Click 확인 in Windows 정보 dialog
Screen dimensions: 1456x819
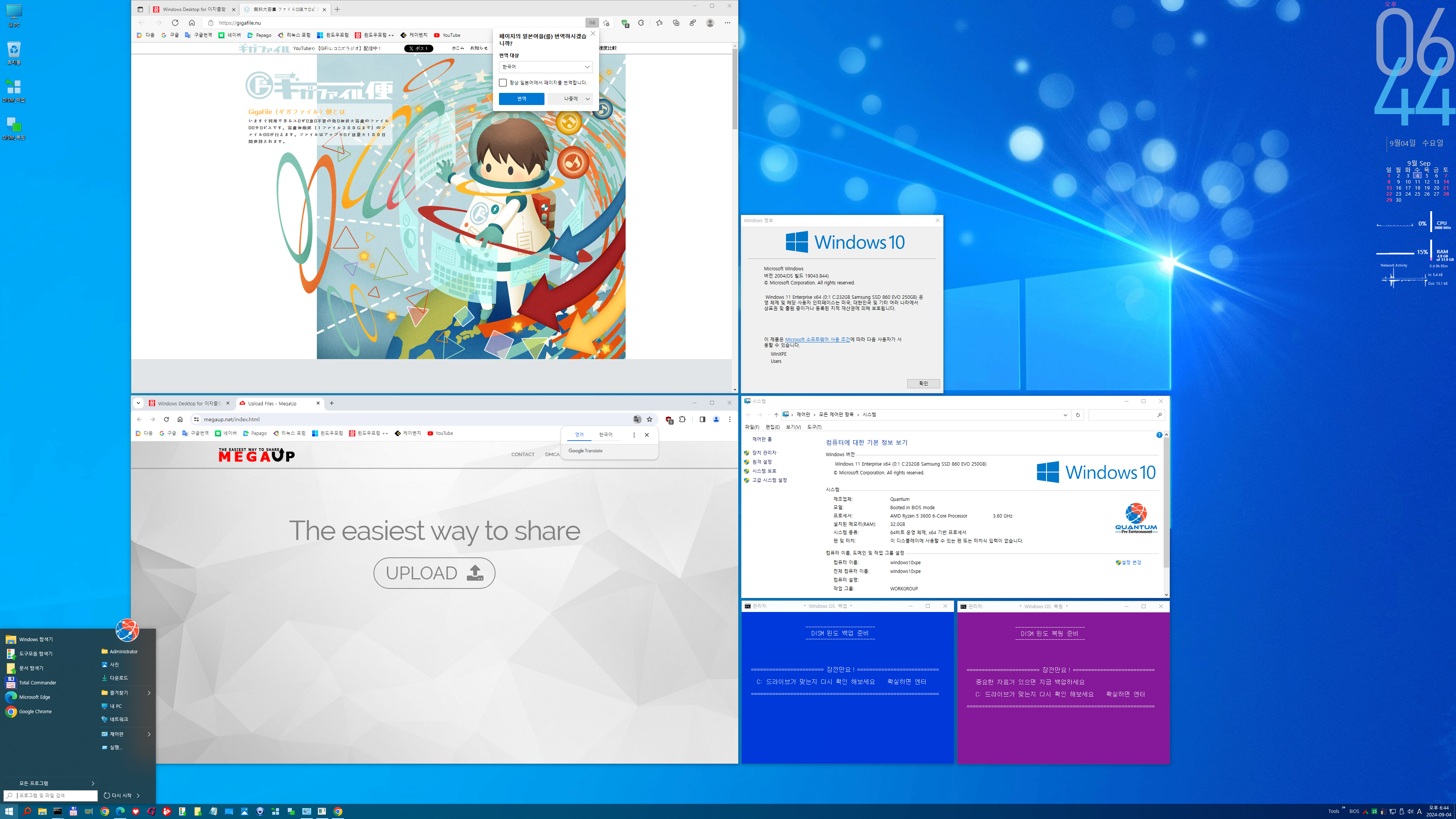923,384
